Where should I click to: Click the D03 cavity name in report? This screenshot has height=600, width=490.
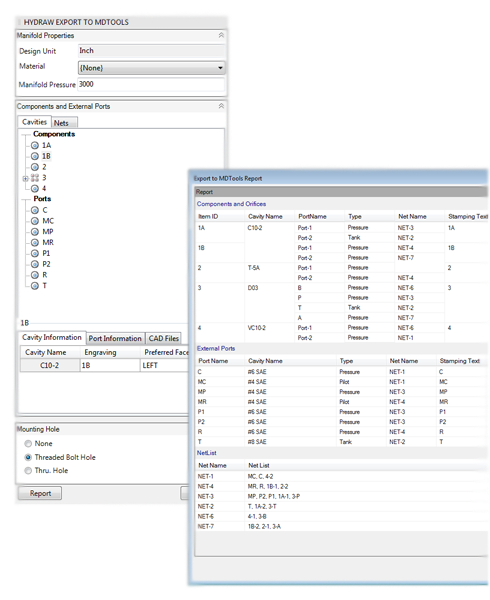253,288
